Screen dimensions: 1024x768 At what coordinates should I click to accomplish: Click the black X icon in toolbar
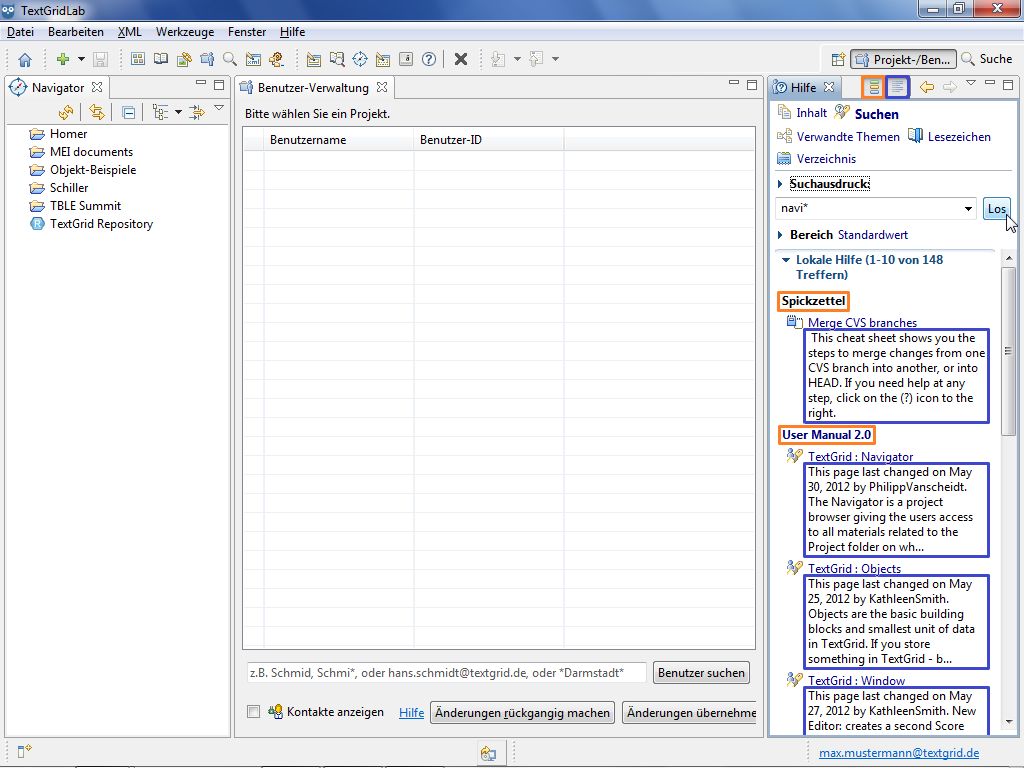[461, 59]
